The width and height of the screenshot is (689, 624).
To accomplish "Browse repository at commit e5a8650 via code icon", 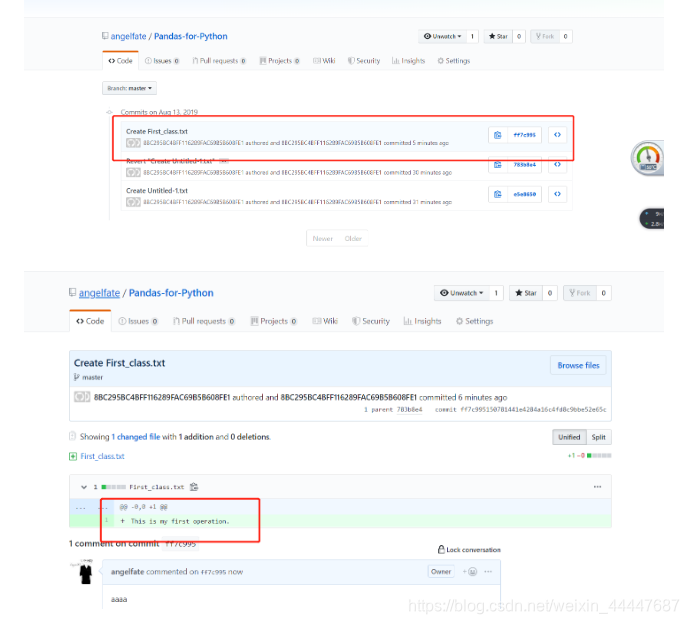I will (557, 194).
